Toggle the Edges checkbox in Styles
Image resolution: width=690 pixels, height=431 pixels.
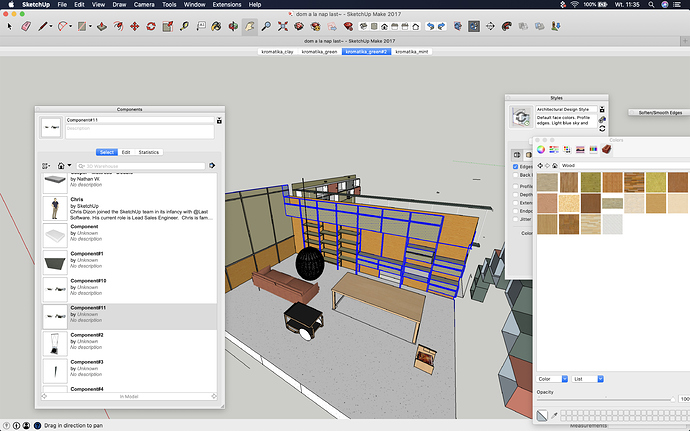(x=515, y=167)
